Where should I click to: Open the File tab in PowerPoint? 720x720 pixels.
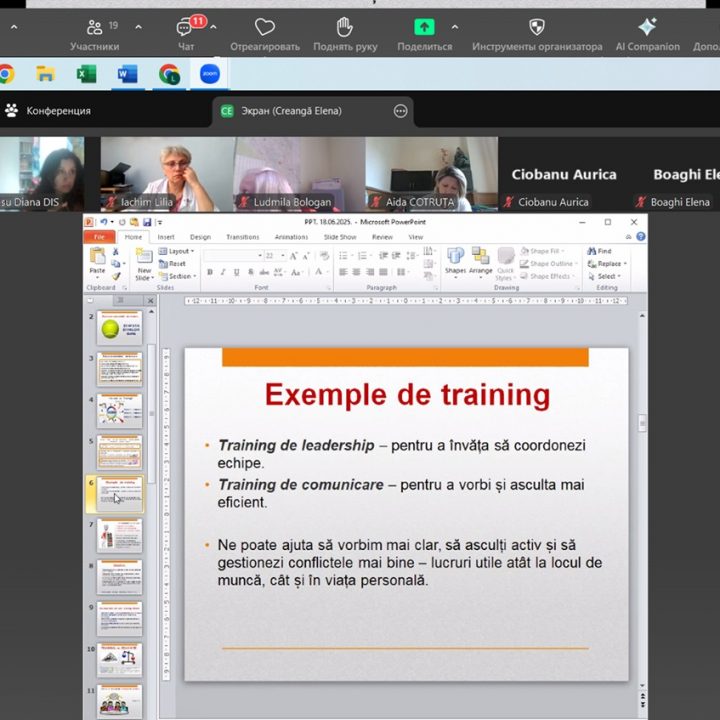(x=99, y=237)
